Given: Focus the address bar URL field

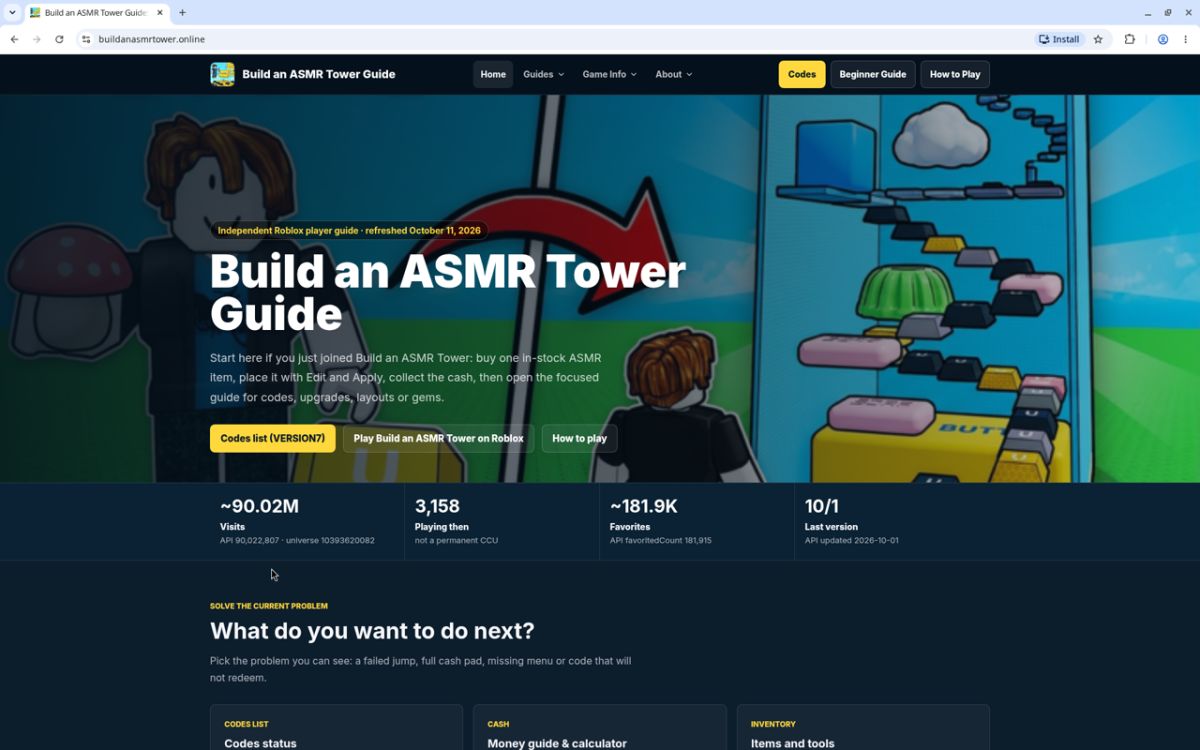Looking at the screenshot, I should click(x=560, y=39).
